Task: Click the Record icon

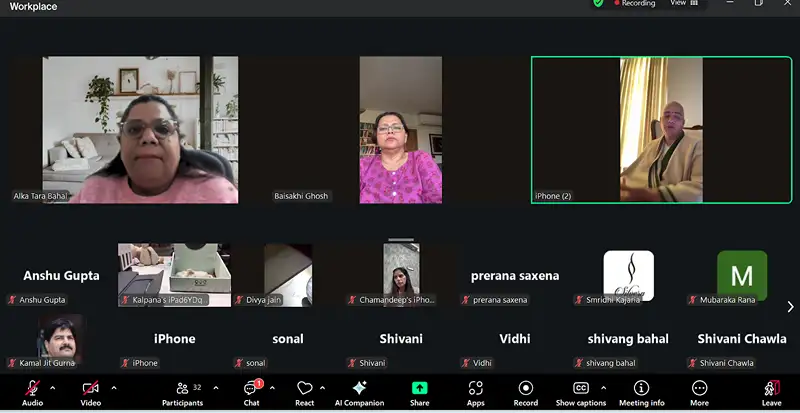Action: click(526, 388)
